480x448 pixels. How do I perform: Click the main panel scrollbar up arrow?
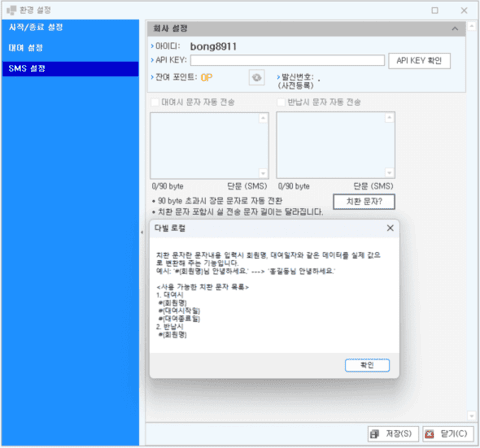click(x=472, y=26)
